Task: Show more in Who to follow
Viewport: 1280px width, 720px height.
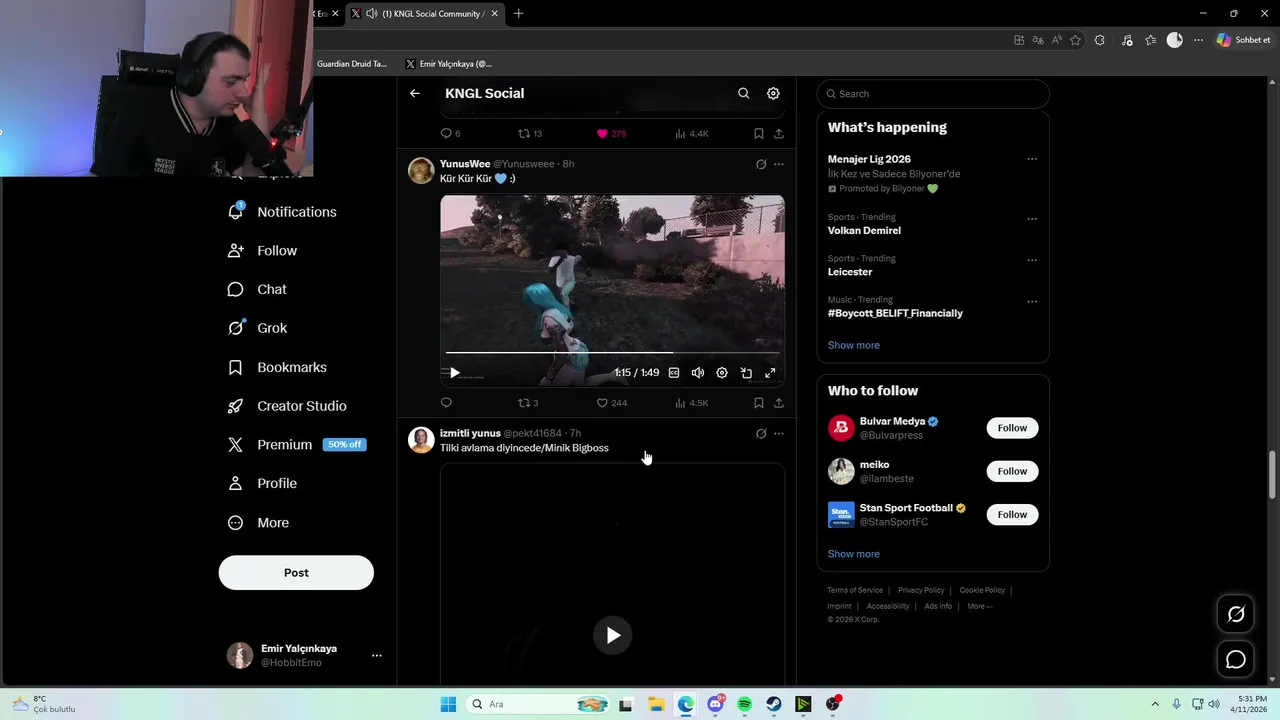Action: [854, 554]
